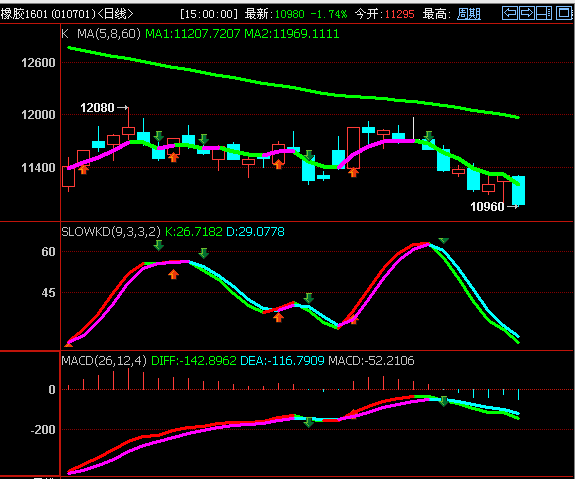Click the last candlestick on the chart

[x=519, y=190]
